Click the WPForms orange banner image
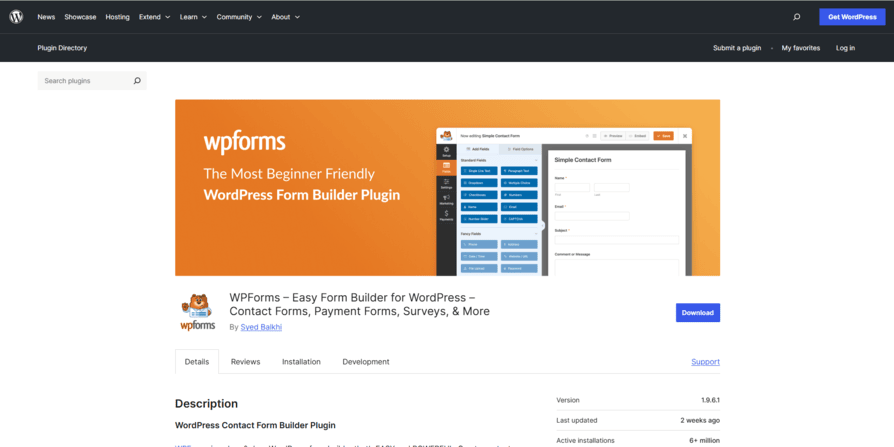 [448, 188]
